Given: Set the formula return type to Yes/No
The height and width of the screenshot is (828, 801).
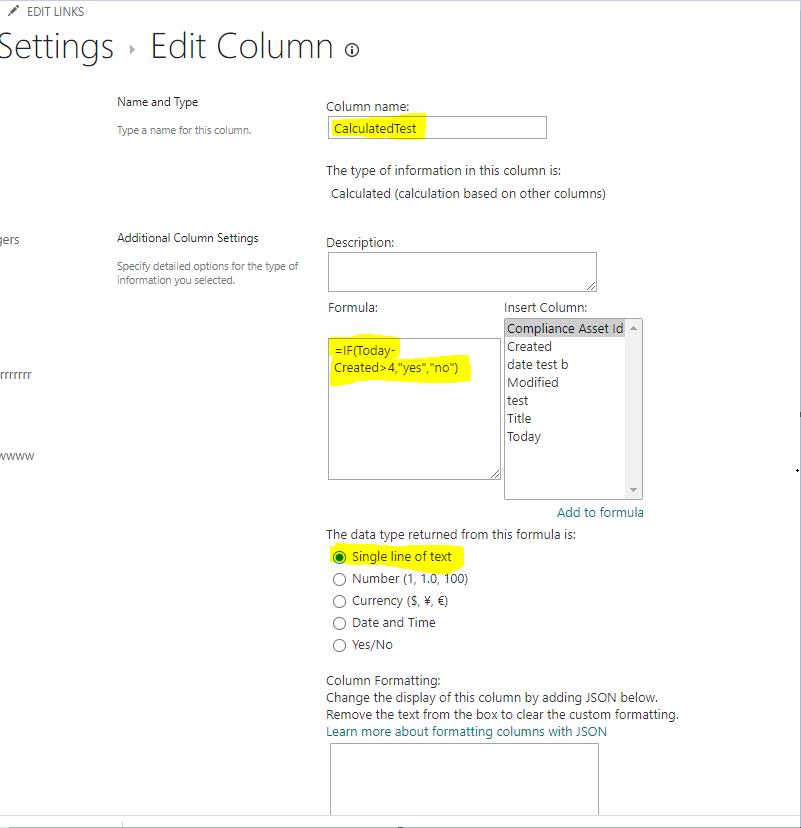Looking at the screenshot, I should 340,645.
